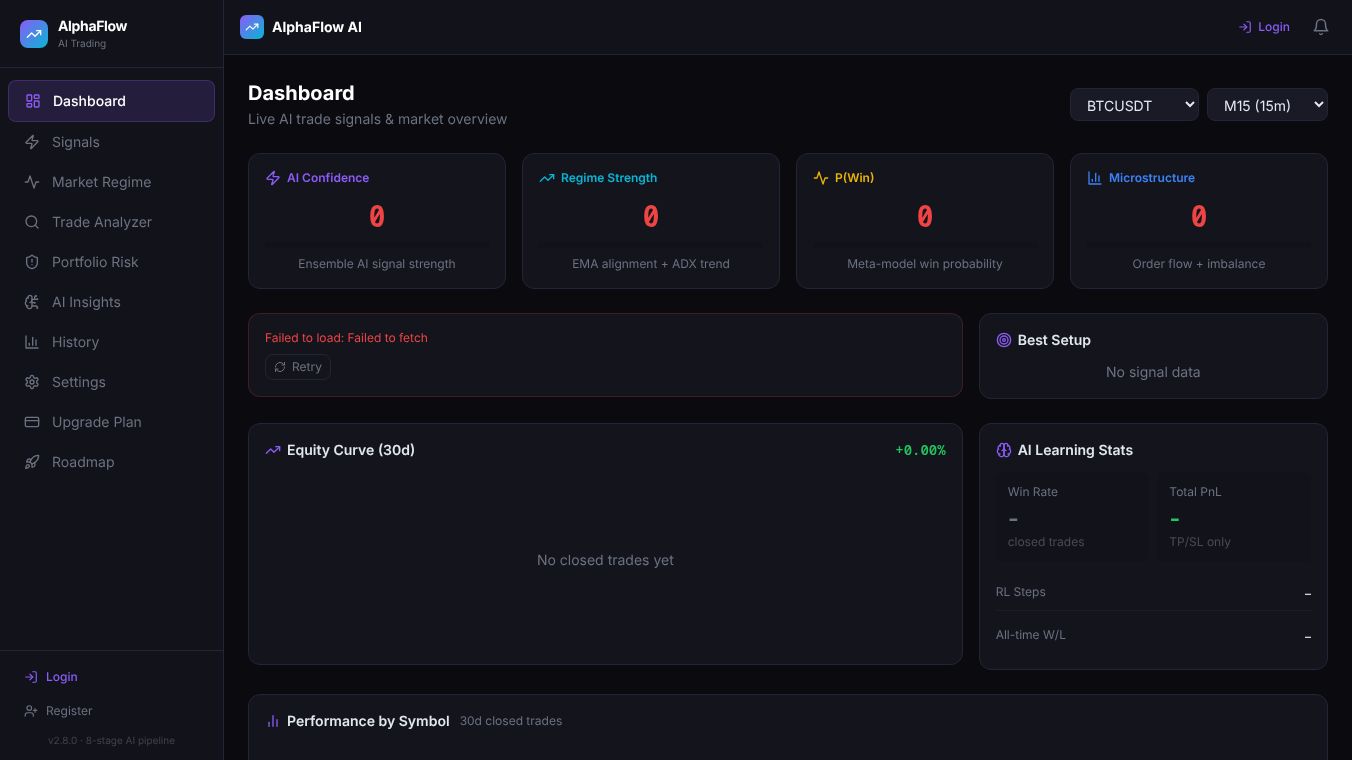The width and height of the screenshot is (1352, 760).
Task: Retry loading the failed signal data
Action: [297, 366]
